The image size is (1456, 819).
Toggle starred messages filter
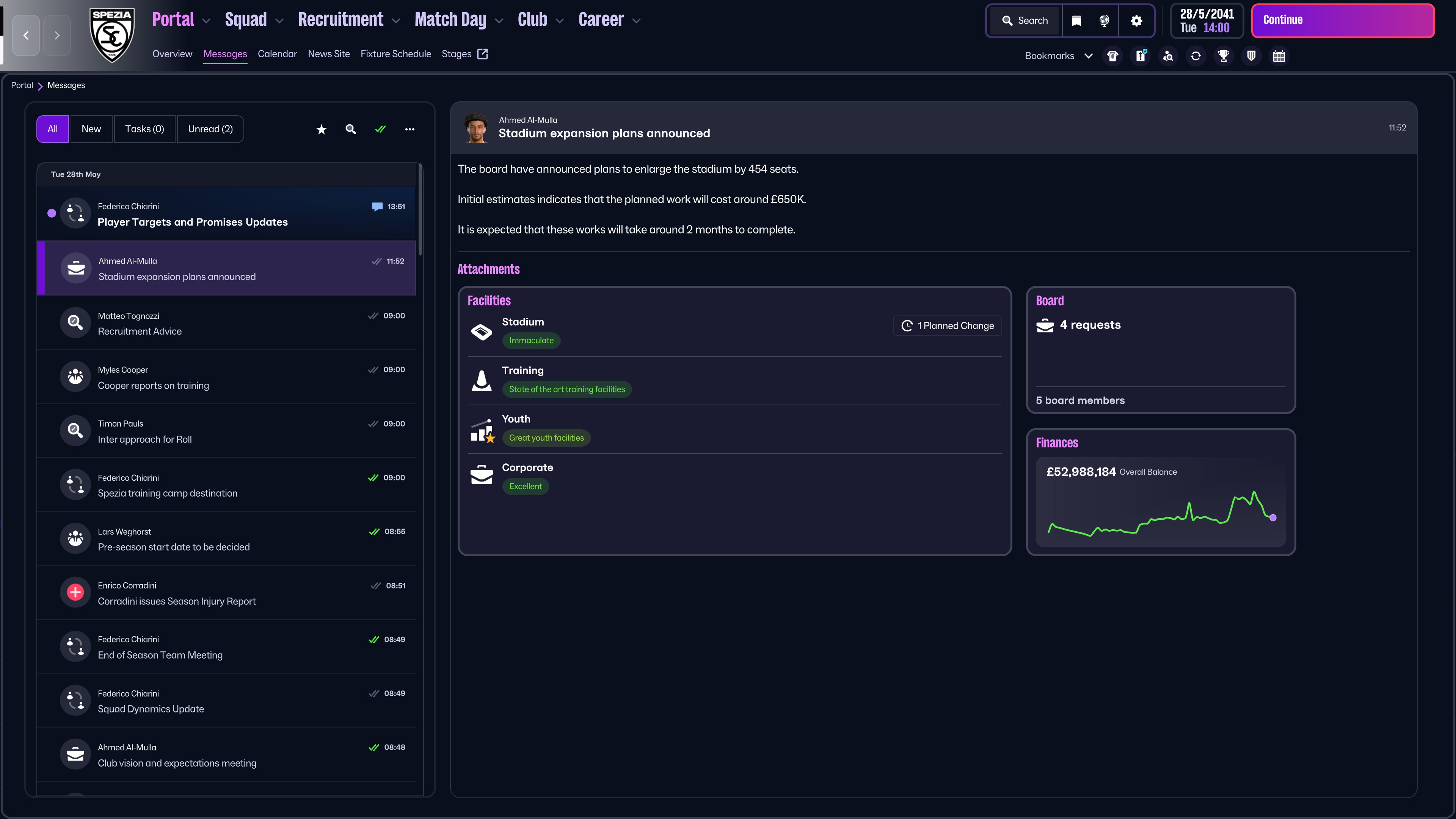pos(321,129)
